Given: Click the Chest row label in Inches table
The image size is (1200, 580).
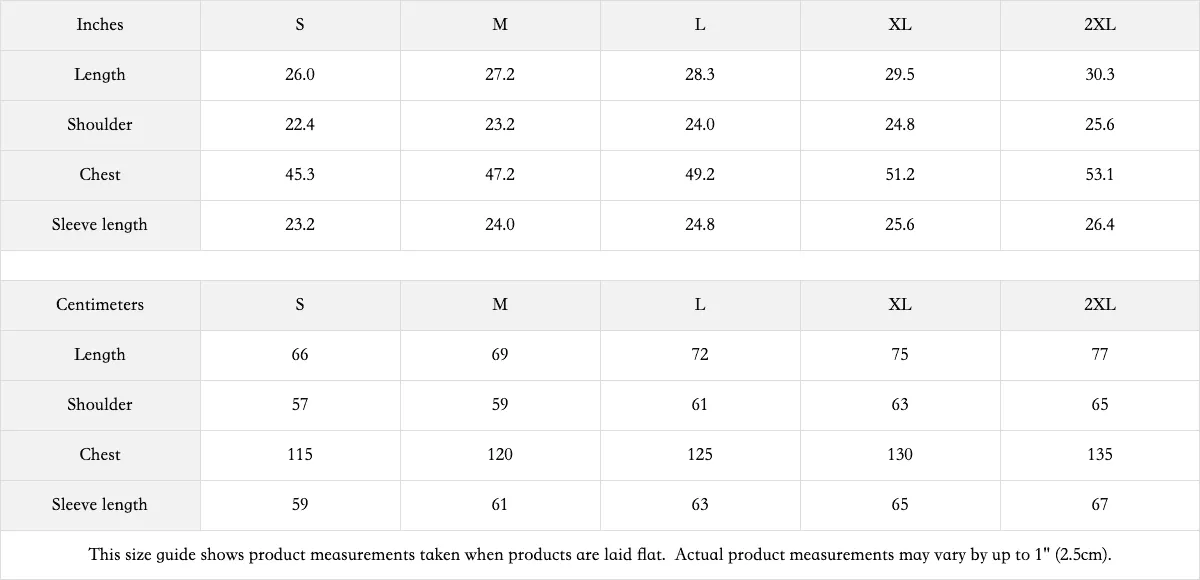Looking at the screenshot, I should pos(100,175).
